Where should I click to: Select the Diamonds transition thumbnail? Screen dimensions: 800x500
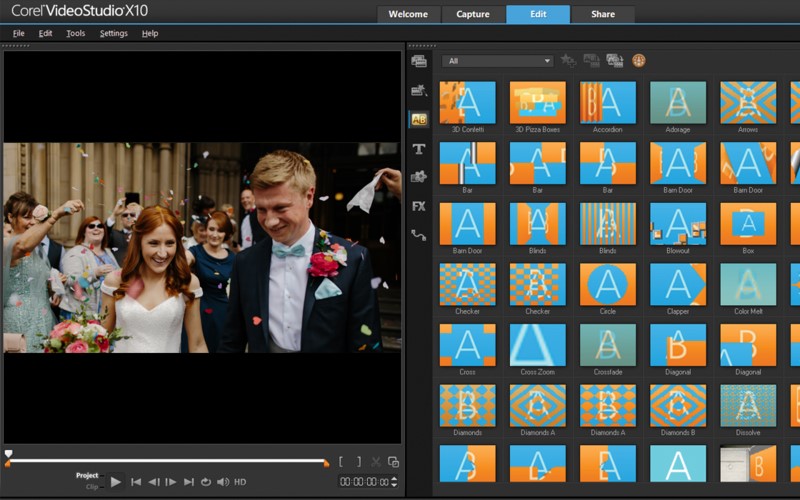point(467,406)
